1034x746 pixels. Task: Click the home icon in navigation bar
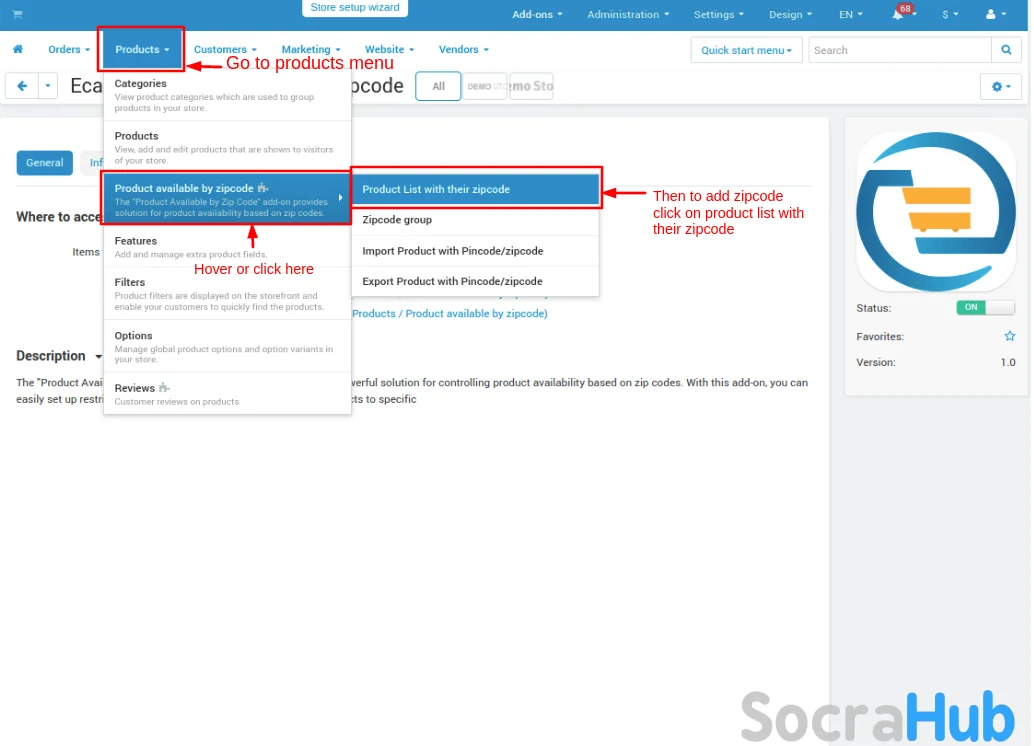tap(18, 49)
